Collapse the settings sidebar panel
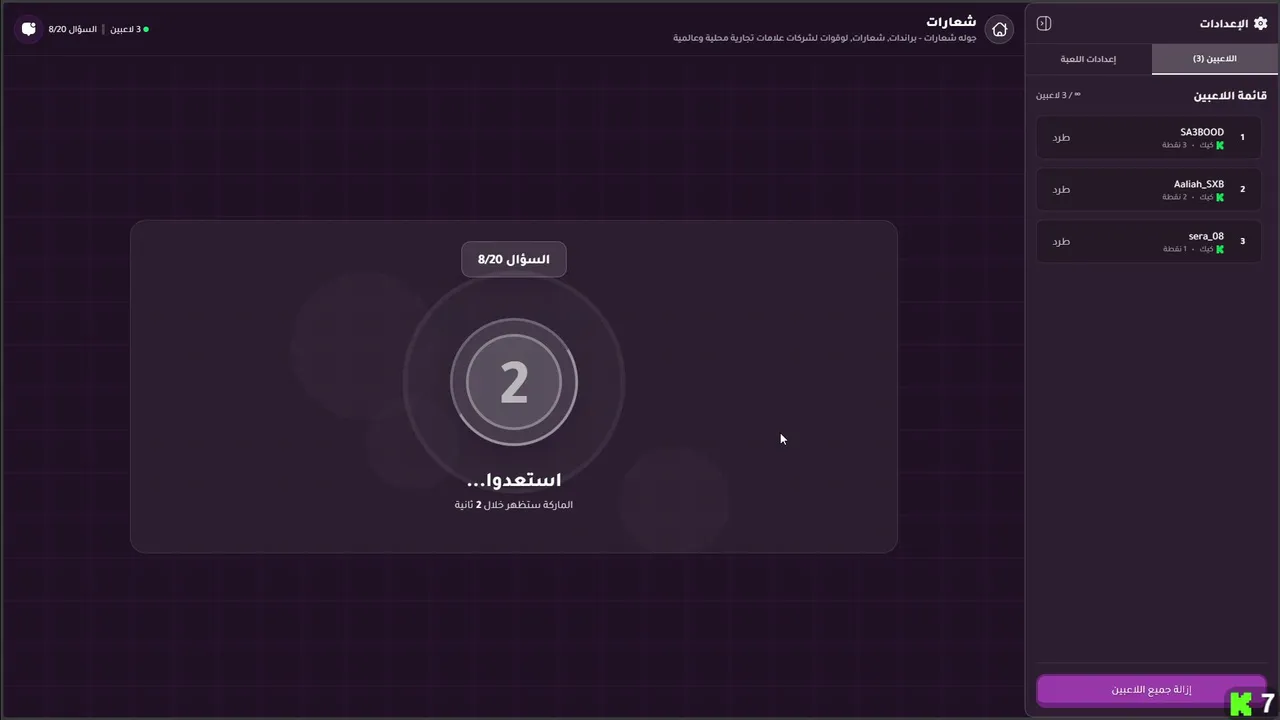This screenshot has height=720, width=1280. pos(1044,23)
